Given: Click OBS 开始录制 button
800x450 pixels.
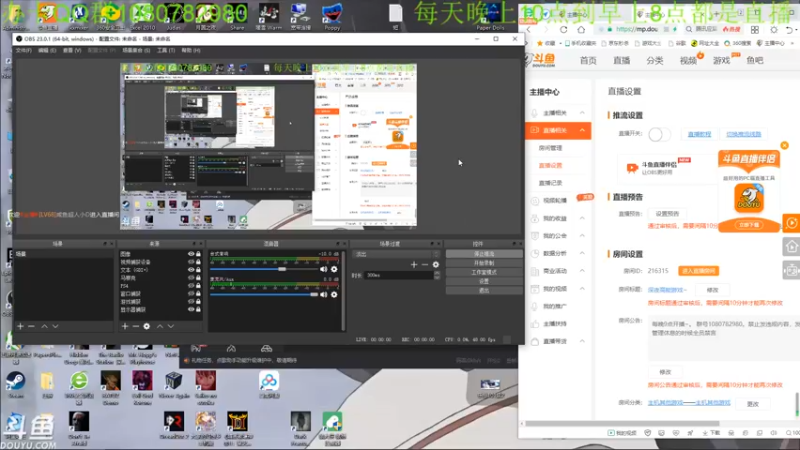Looking at the screenshot, I should click(x=484, y=263).
